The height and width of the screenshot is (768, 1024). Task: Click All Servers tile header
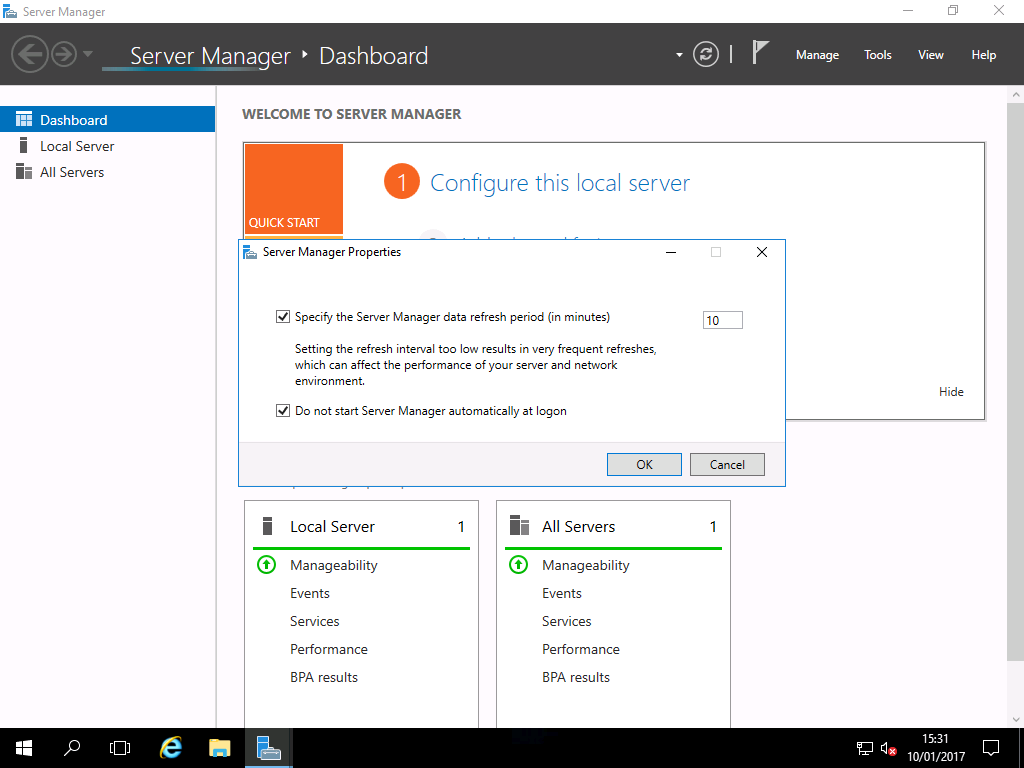click(x=613, y=526)
